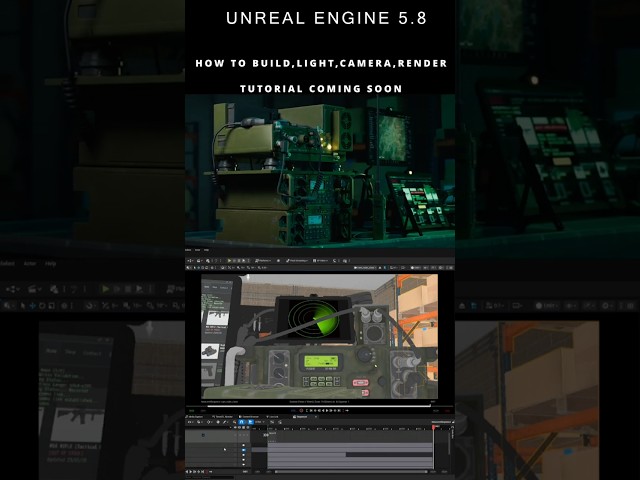Select the Camera Cuts track icon
This screenshot has width=640, height=480.
pos(203,435)
